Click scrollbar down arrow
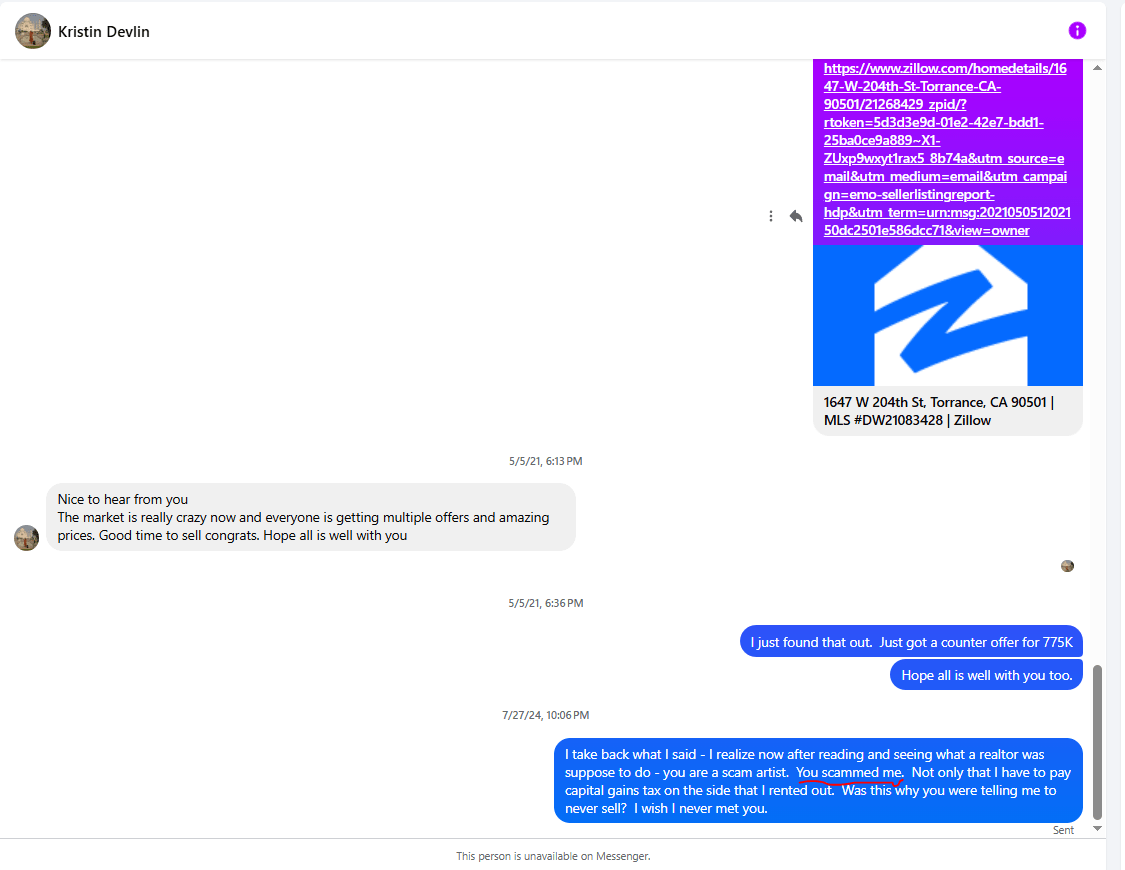The image size is (1125, 870). point(1097,828)
